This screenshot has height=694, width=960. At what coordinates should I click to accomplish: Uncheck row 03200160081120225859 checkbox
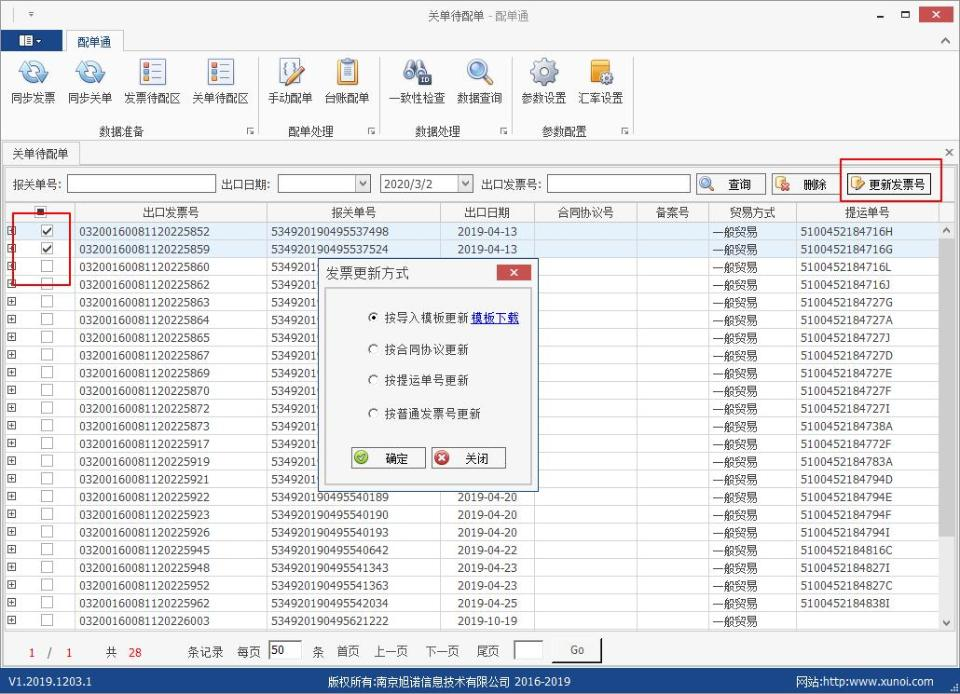(47, 248)
